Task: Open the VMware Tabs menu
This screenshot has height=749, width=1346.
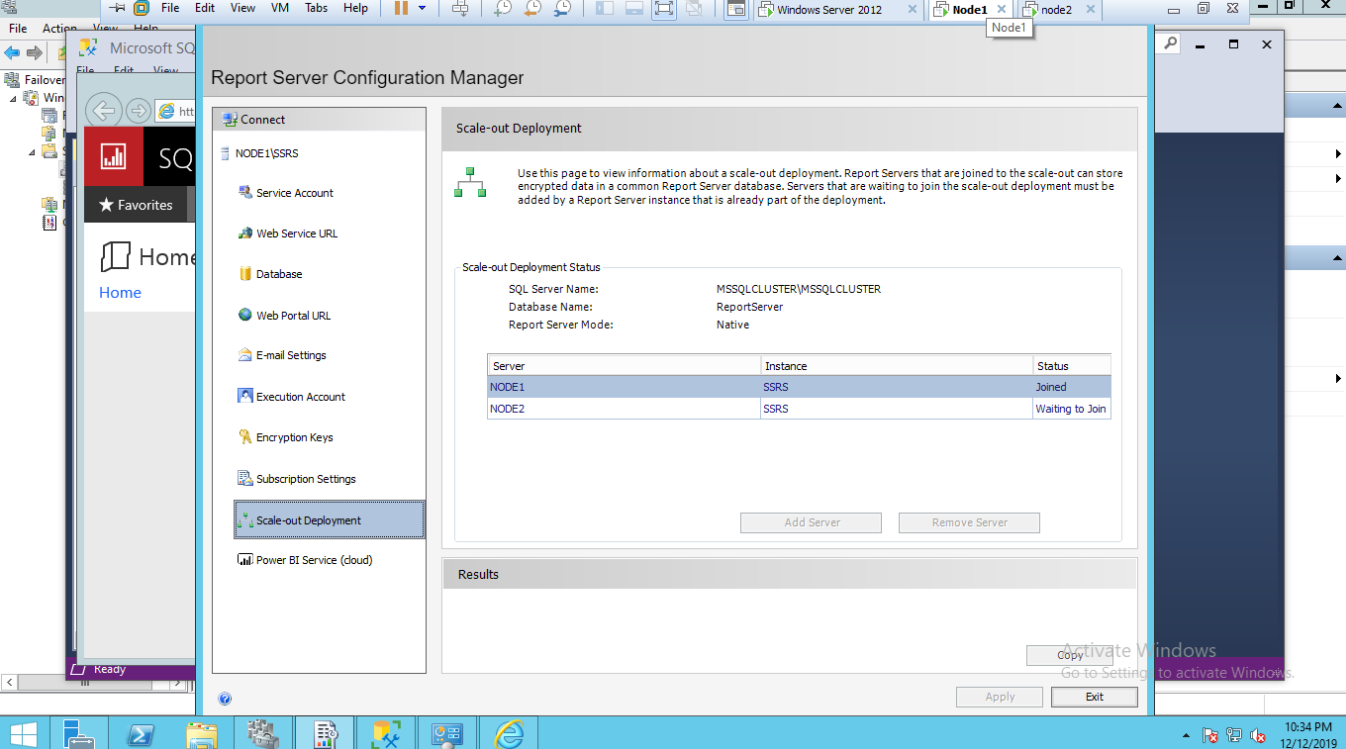Action: [x=316, y=8]
